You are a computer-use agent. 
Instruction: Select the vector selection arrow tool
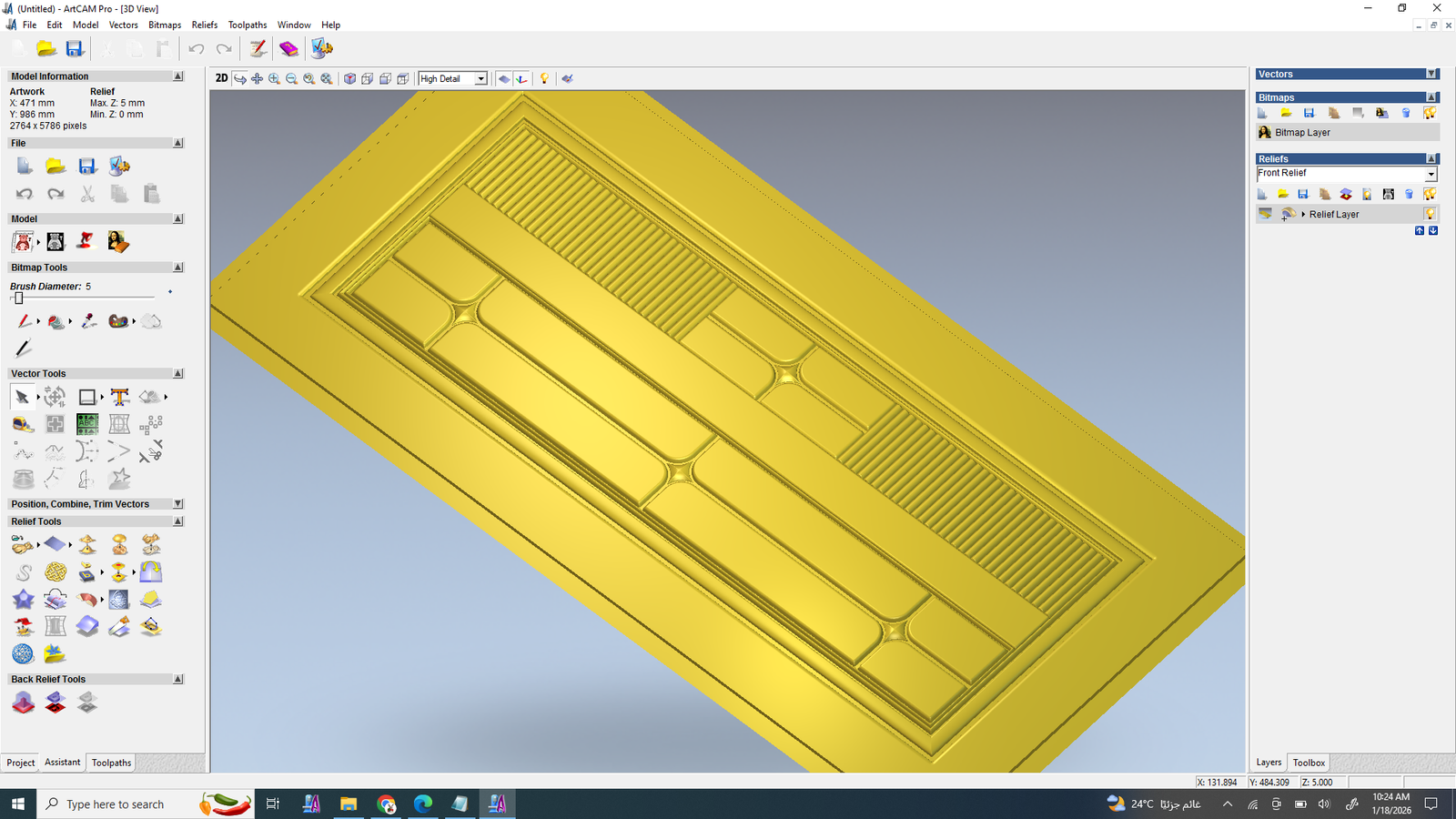click(x=22, y=397)
